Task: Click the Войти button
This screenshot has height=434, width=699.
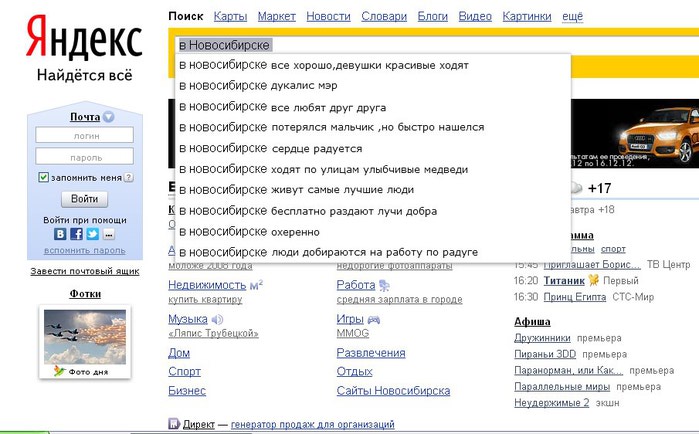Action: (85, 199)
